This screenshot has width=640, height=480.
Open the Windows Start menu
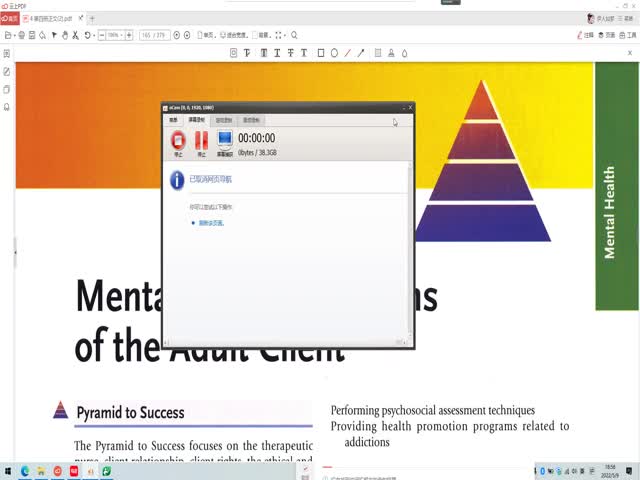8,470
